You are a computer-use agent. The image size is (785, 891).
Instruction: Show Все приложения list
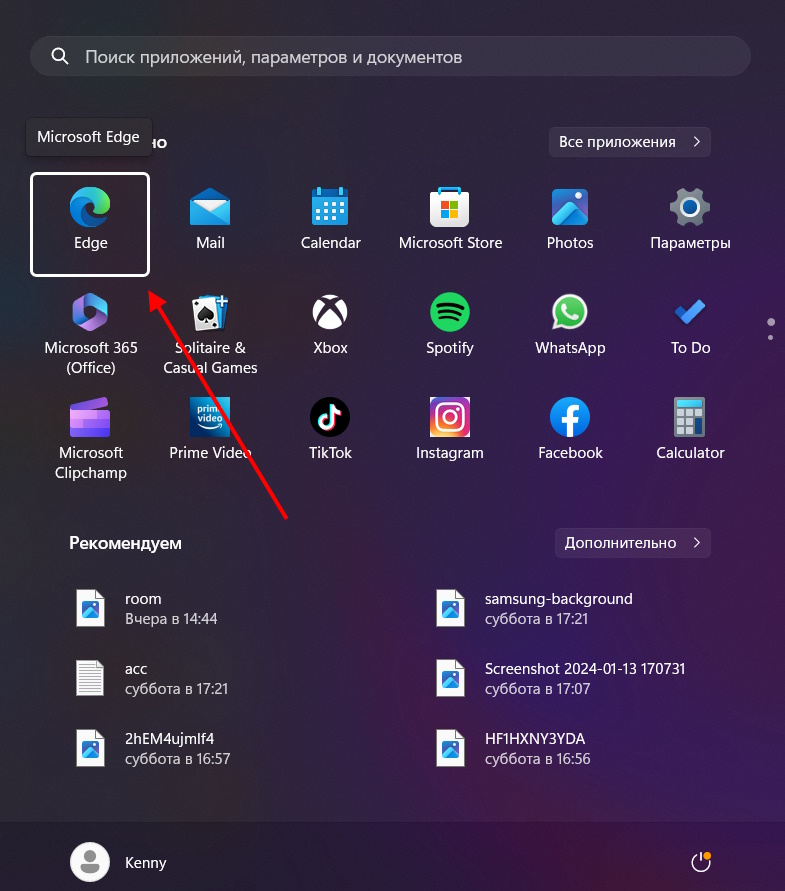tap(629, 141)
